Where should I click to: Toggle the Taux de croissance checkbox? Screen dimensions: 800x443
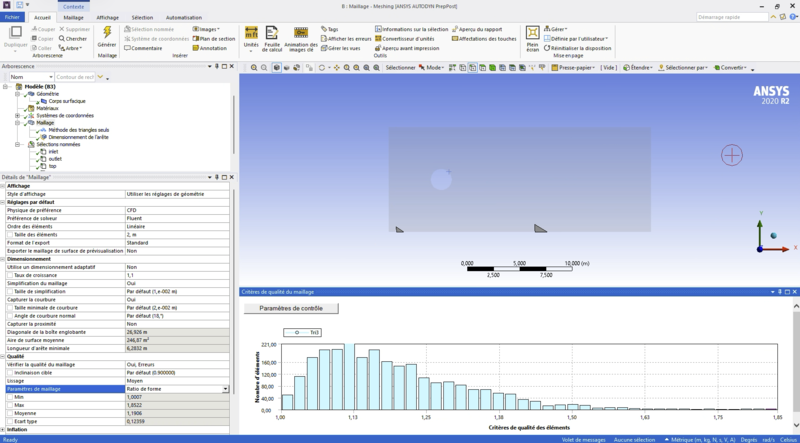(10, 275)
